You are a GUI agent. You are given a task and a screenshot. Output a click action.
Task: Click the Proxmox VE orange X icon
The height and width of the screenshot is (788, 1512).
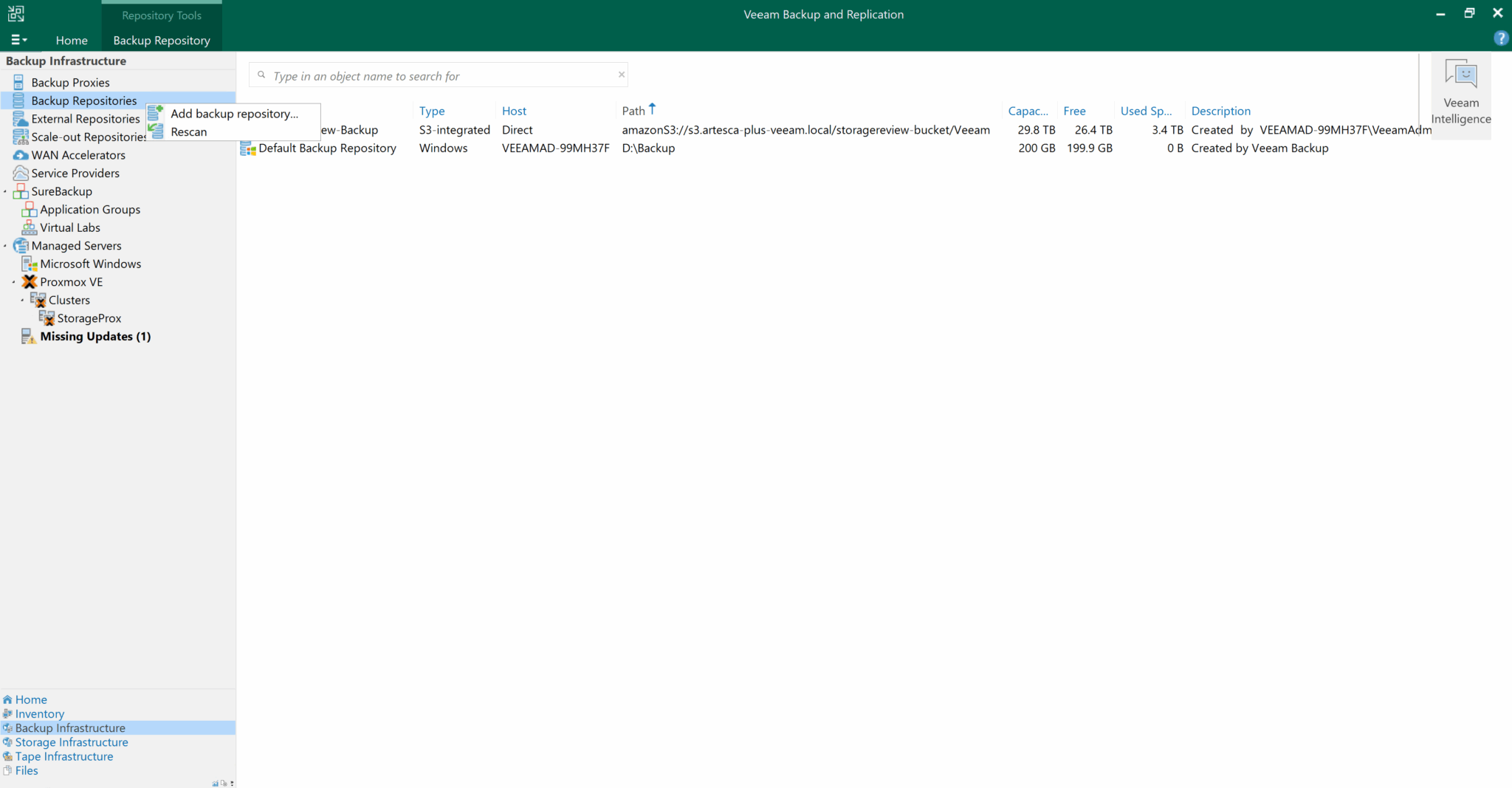coord(30,282)
